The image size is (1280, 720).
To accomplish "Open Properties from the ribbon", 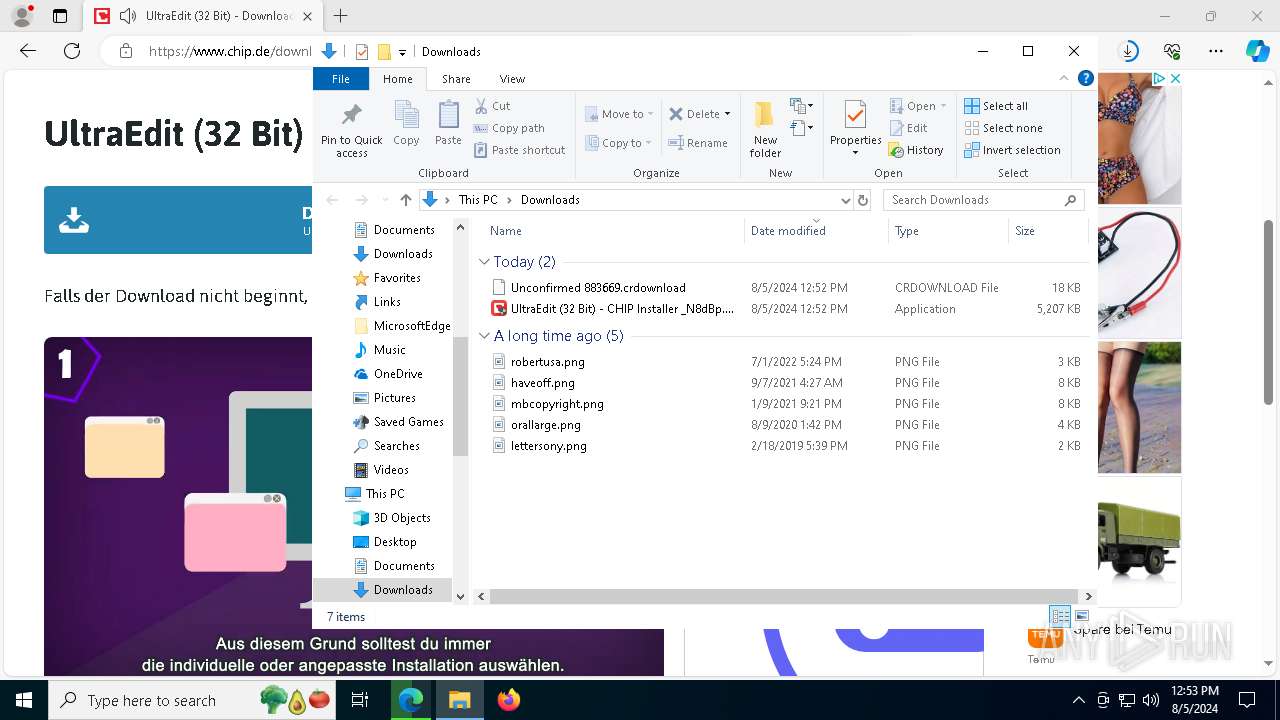I will [855, 128].
